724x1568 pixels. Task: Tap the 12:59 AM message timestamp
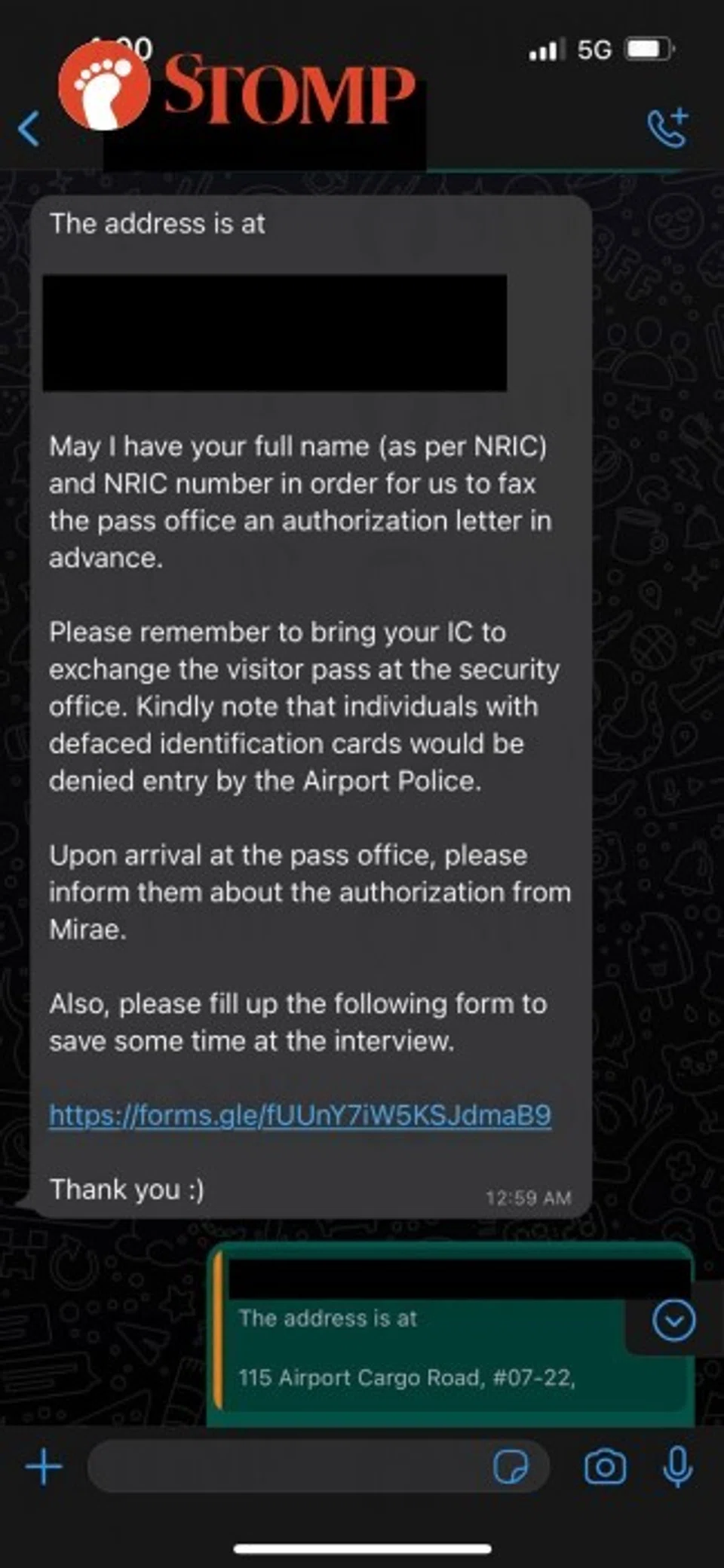tap(528, 1198)
